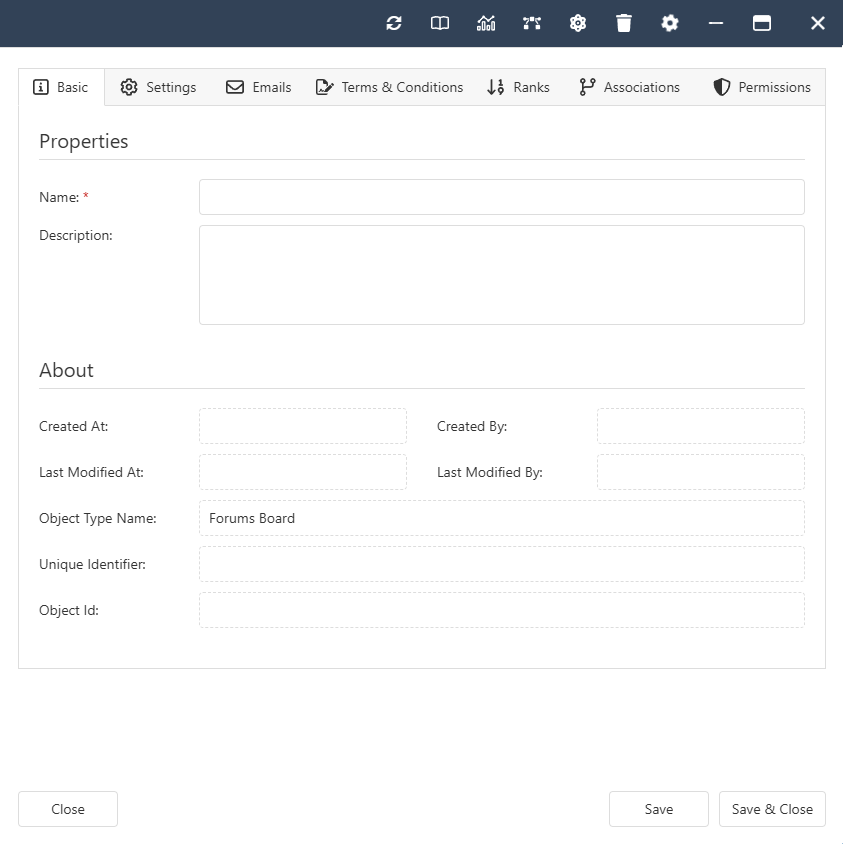
Task: Maximize the window with the title bar icon
Action: 762,23
